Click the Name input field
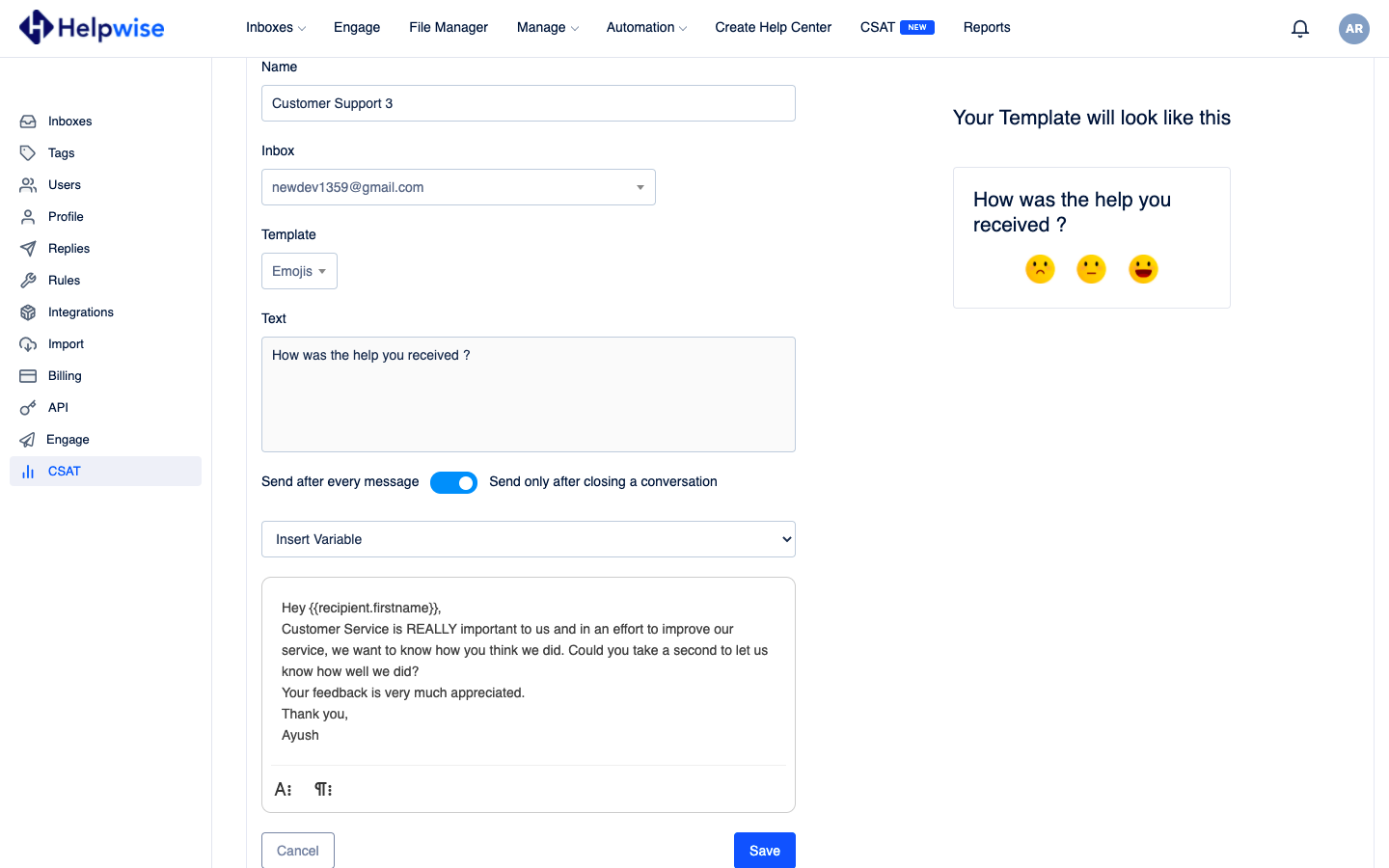 point(529,103)
